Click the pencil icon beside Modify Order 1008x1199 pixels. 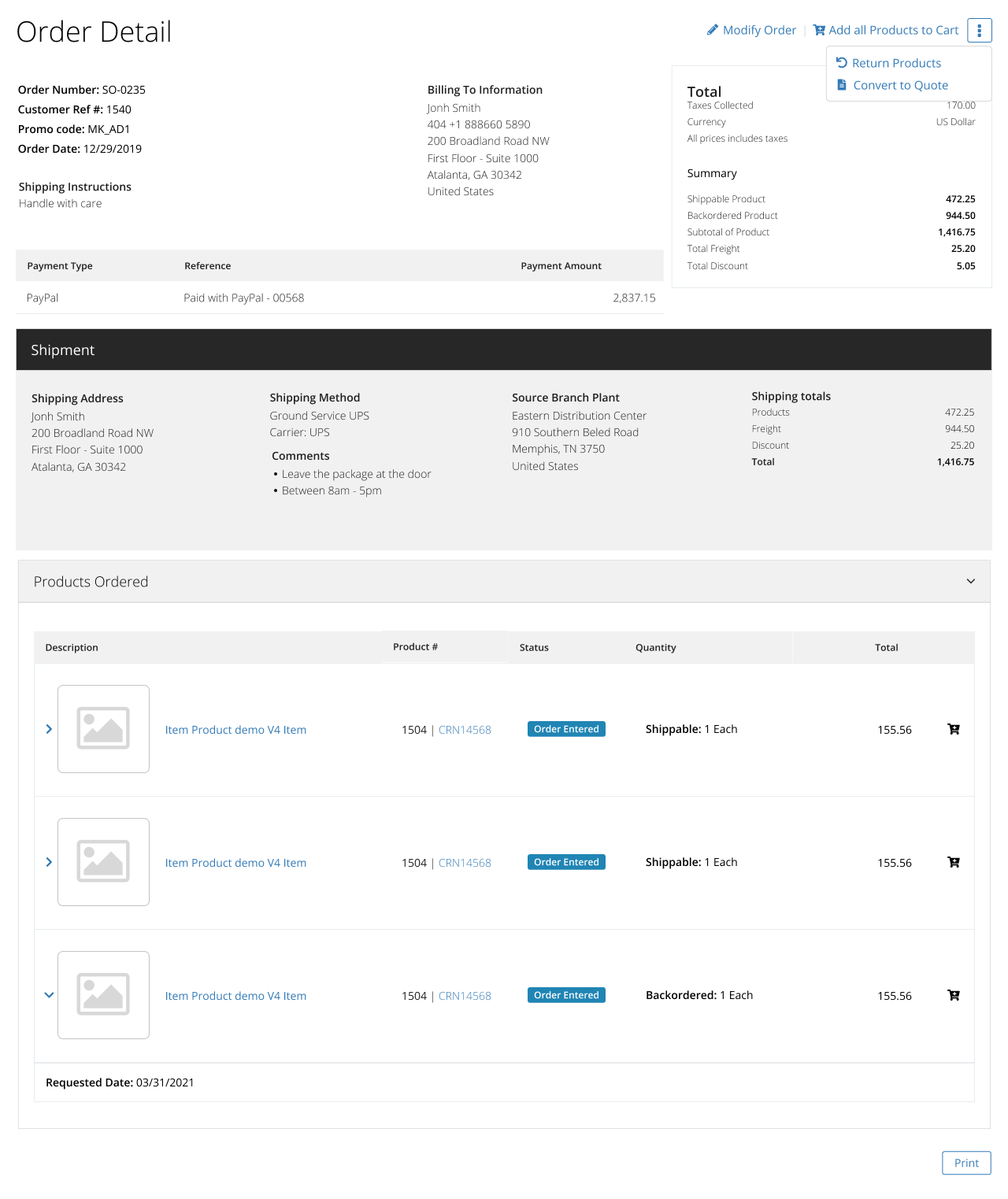click(x=712, y=30)
